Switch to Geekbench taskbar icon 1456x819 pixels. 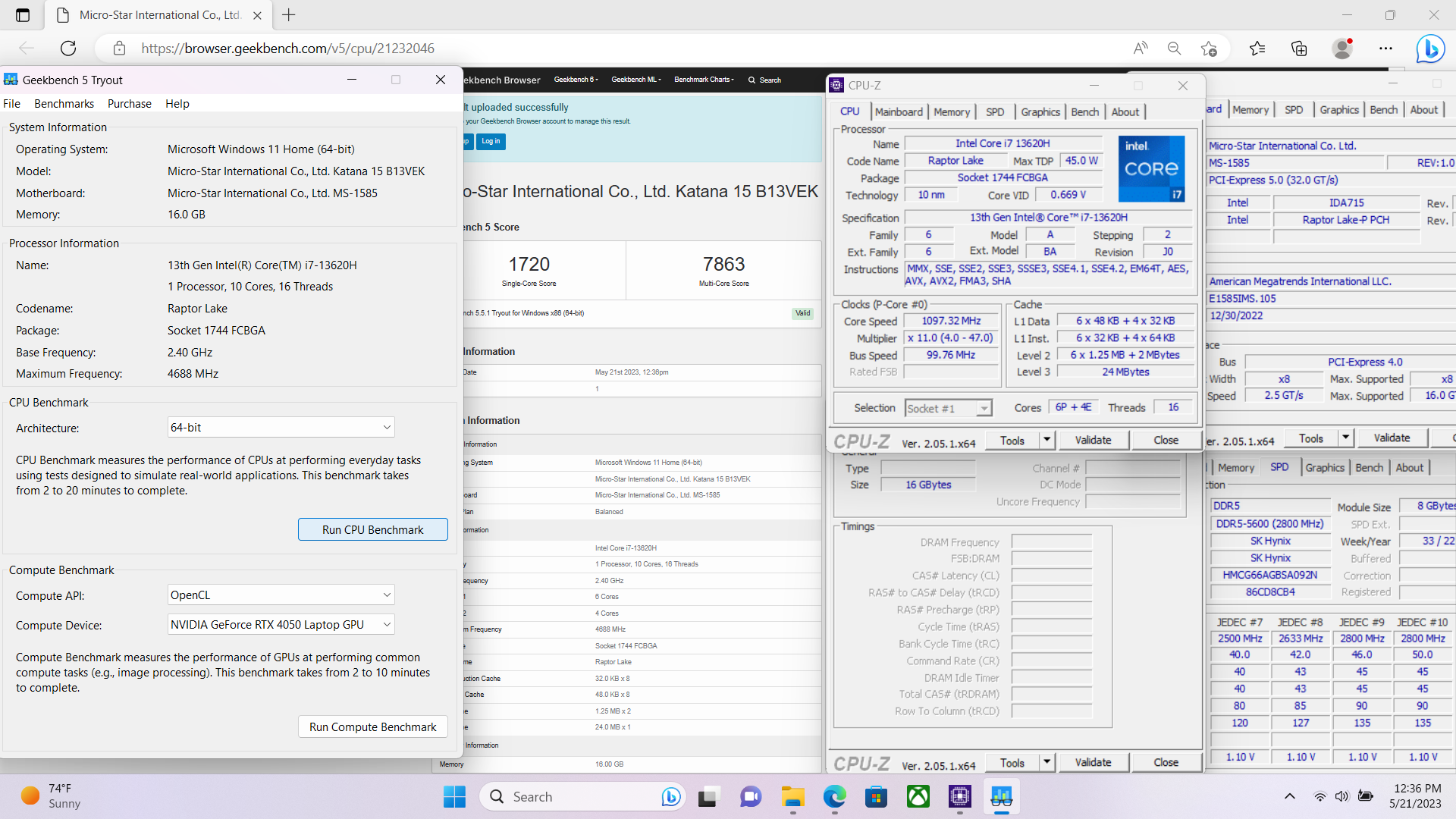(1002, 797)
